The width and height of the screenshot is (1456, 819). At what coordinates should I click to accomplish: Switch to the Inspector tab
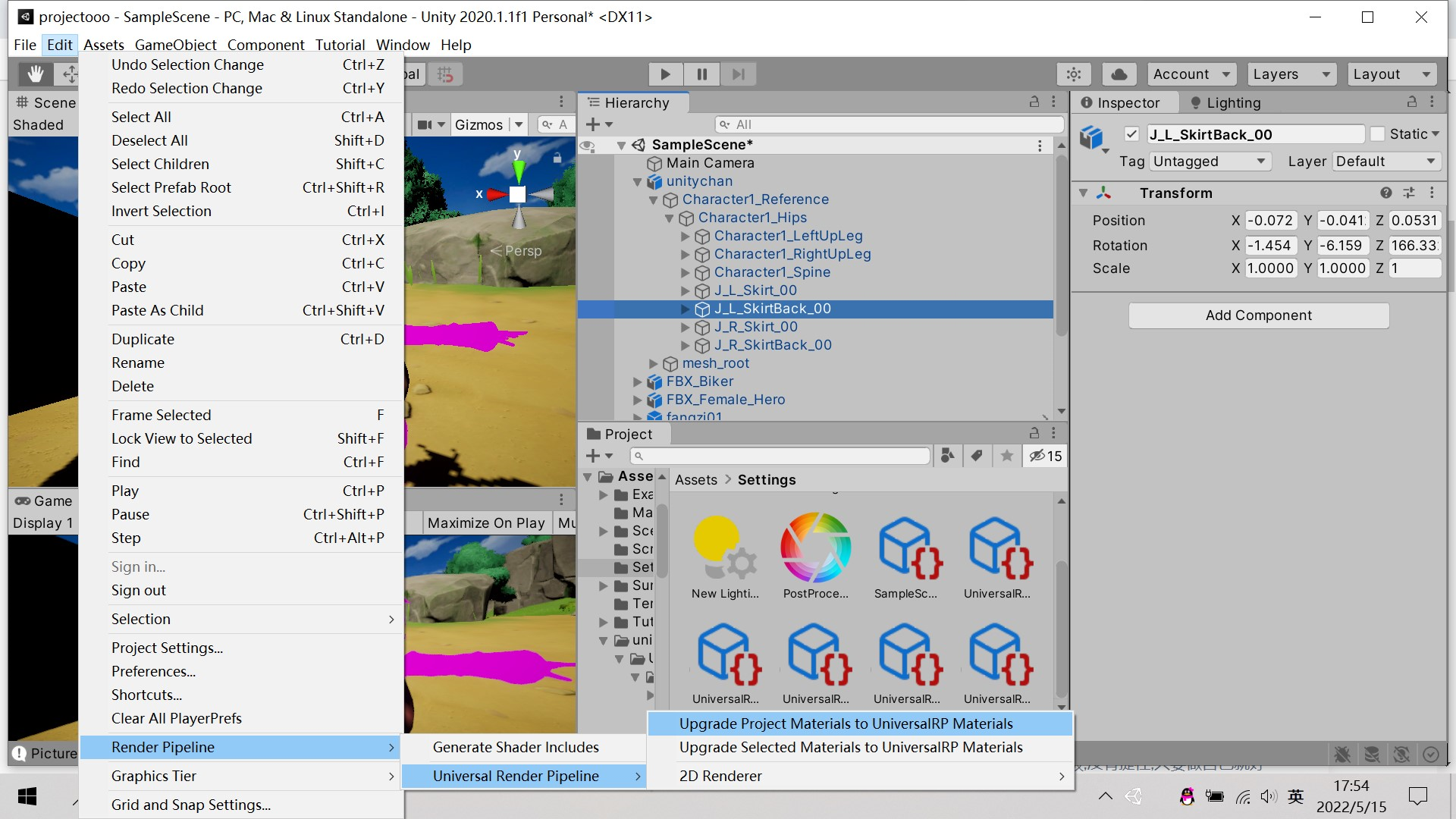(x=1121, y=102)
